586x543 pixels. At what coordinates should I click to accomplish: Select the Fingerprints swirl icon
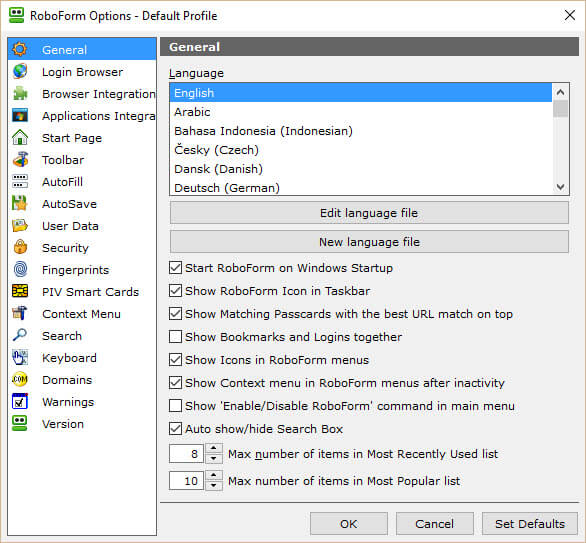coord(20,269)
